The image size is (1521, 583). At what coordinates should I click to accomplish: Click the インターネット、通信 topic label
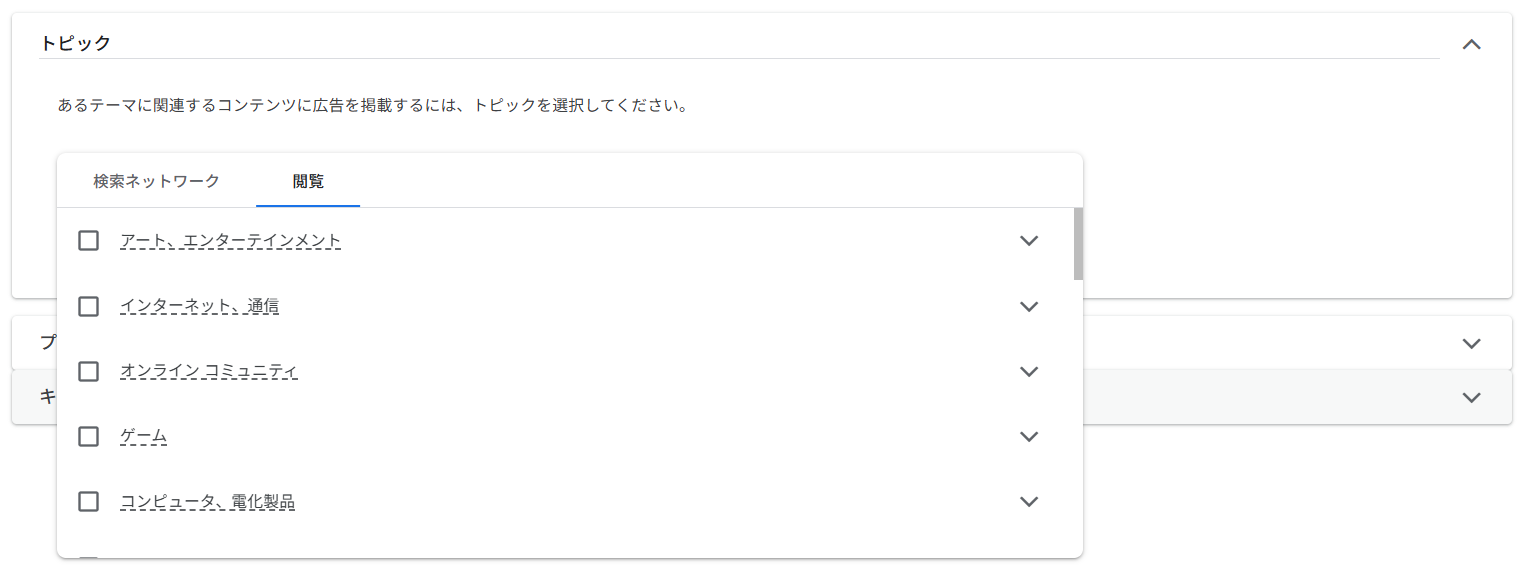click(x=199, y=306)
